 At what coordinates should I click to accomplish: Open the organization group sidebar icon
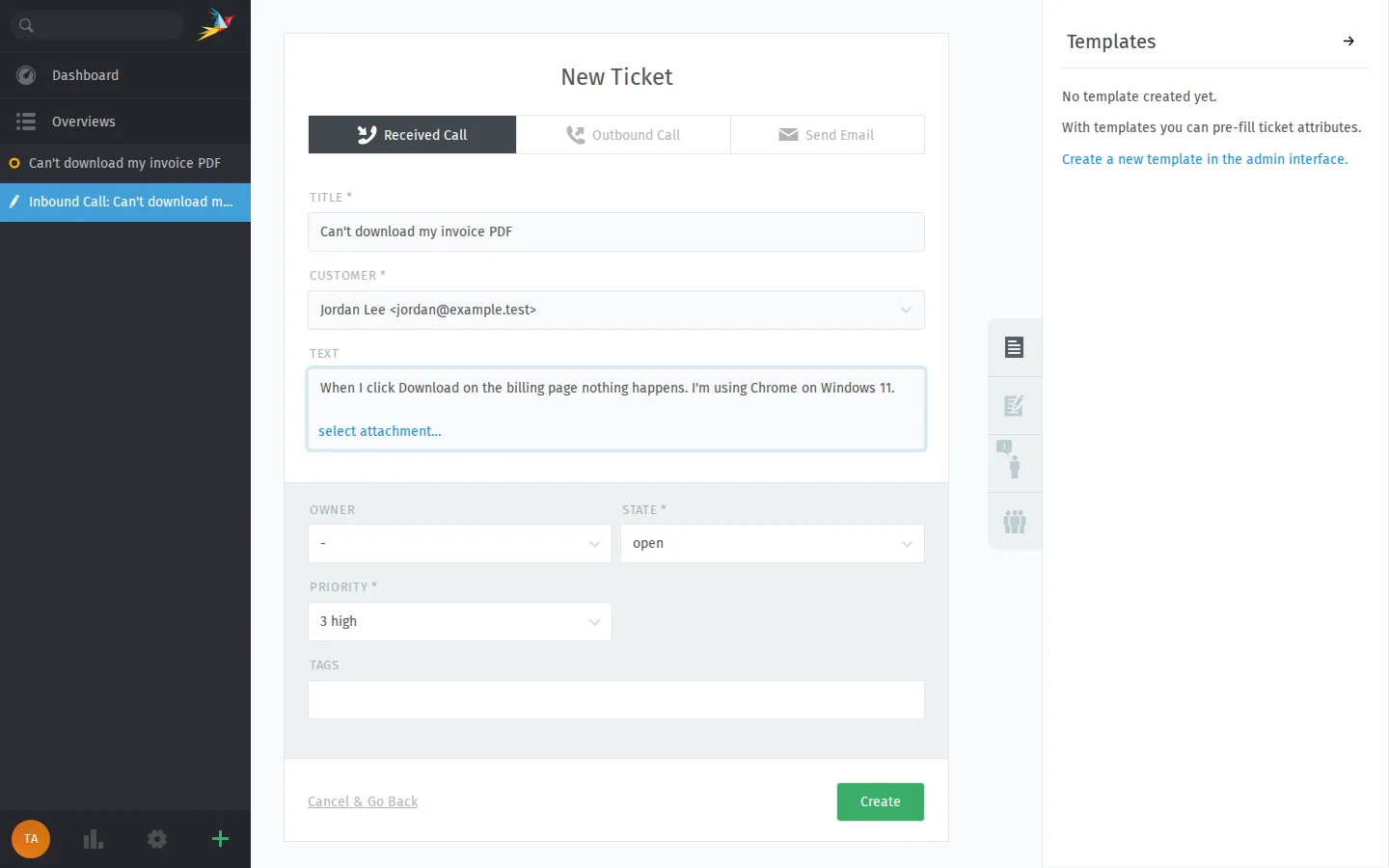1014,522
